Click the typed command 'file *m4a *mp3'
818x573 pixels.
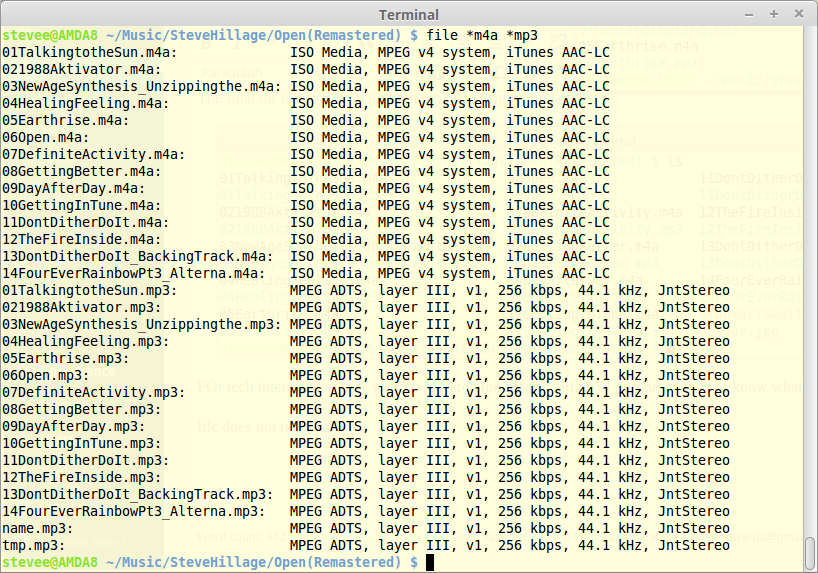pyautogui.click(x=484, y=35)
